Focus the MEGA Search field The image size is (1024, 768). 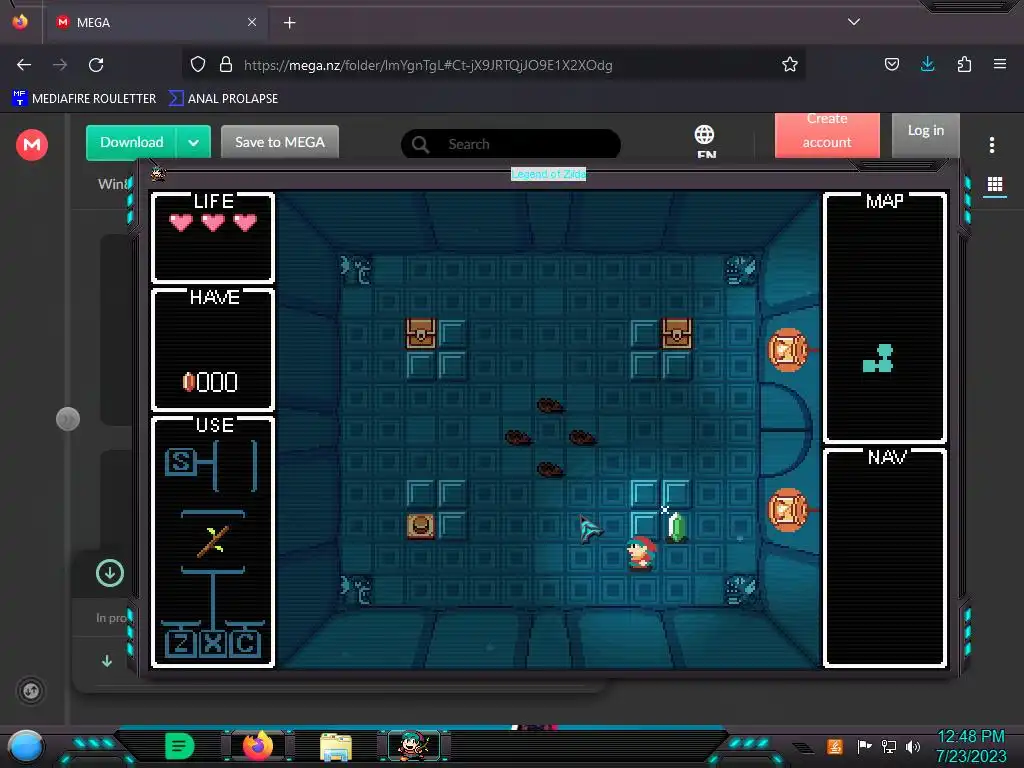[511, 144]
